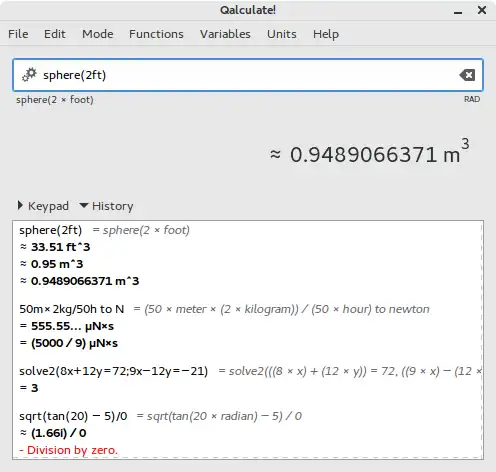Close the Qalculate! window
This screenshot has width=496, height=472.
482,10
